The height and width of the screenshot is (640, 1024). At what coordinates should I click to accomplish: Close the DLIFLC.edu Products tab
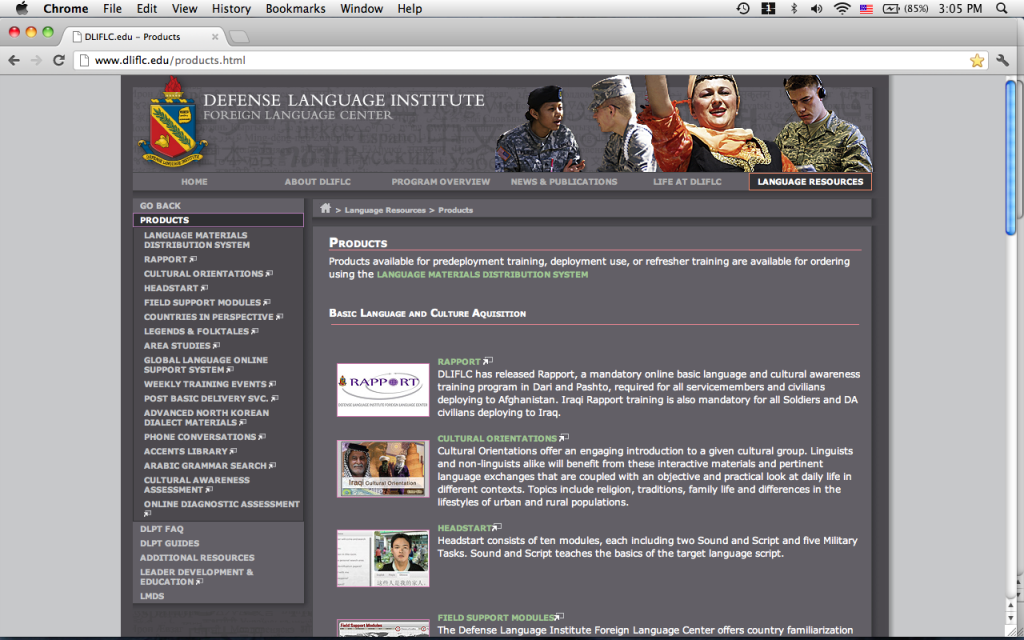215,37
